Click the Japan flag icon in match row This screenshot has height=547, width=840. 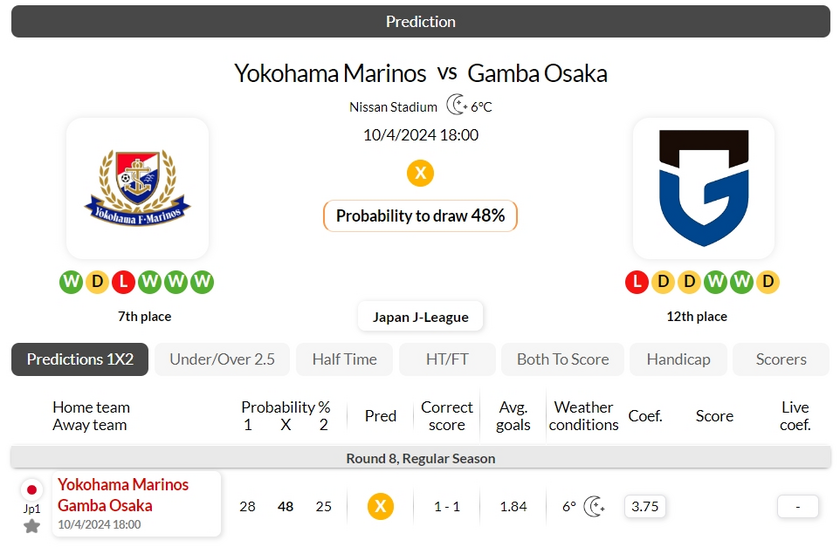pyautogui.click(x=32, y=489)
